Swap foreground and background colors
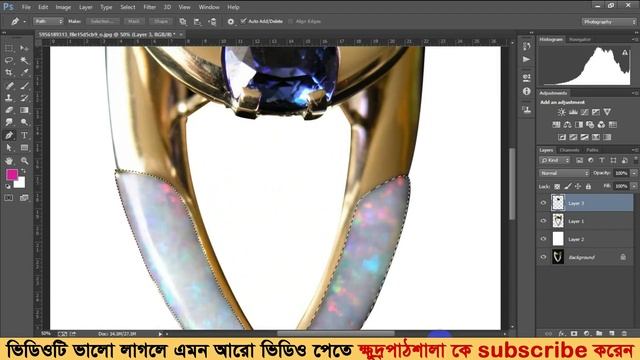 click(23, 171)
